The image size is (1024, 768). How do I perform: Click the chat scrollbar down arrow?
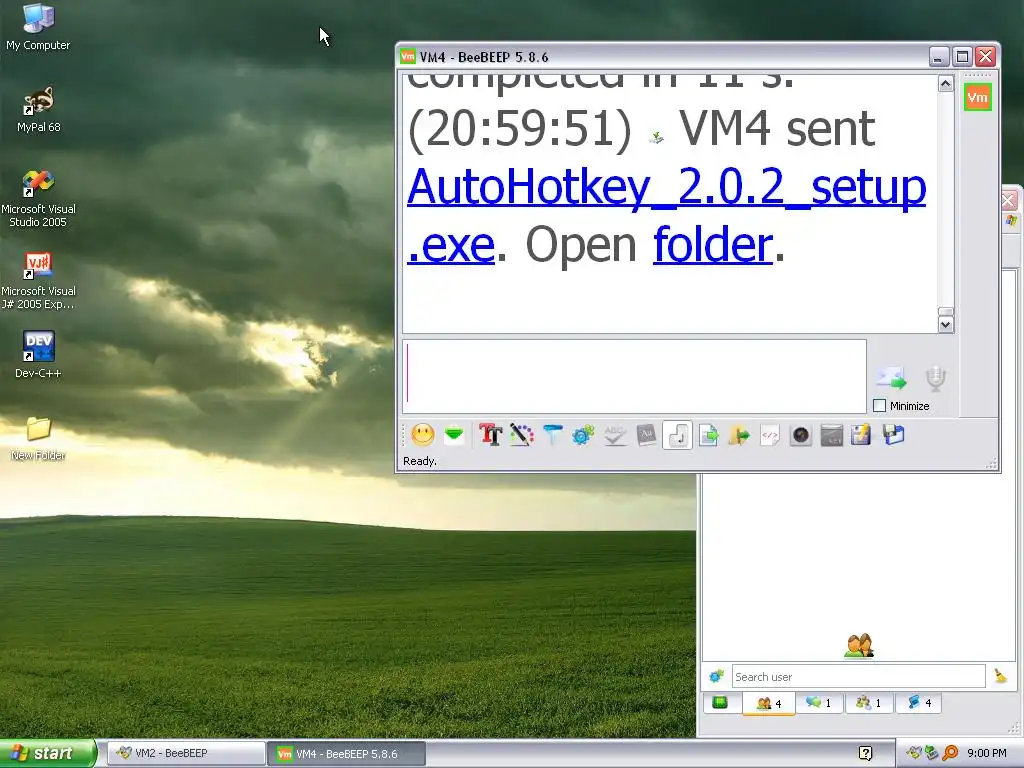946,325
